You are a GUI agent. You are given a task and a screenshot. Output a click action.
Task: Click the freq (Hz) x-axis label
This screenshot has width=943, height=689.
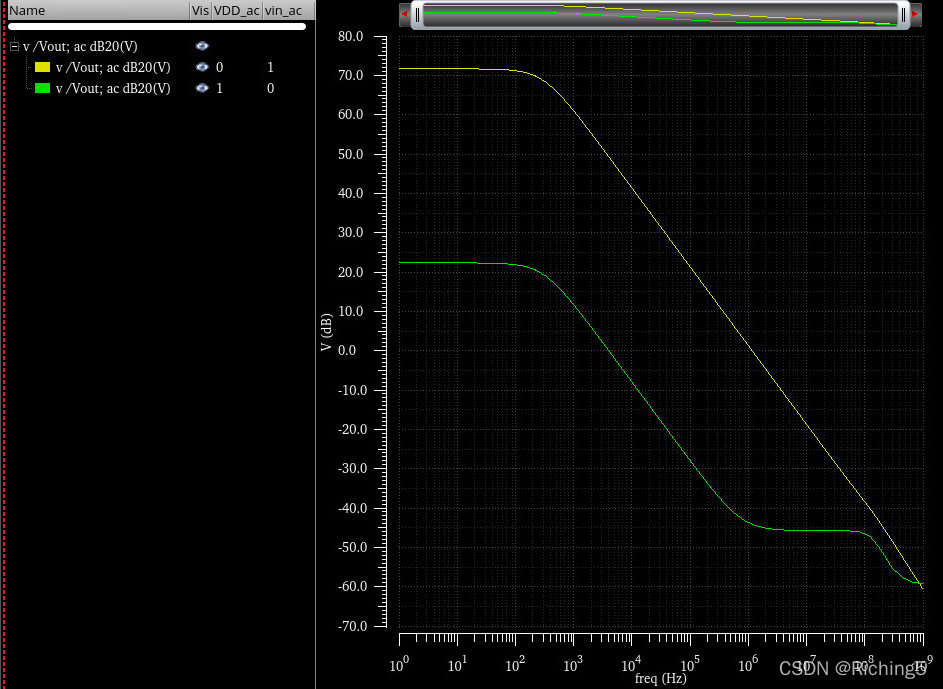point(660,679)
